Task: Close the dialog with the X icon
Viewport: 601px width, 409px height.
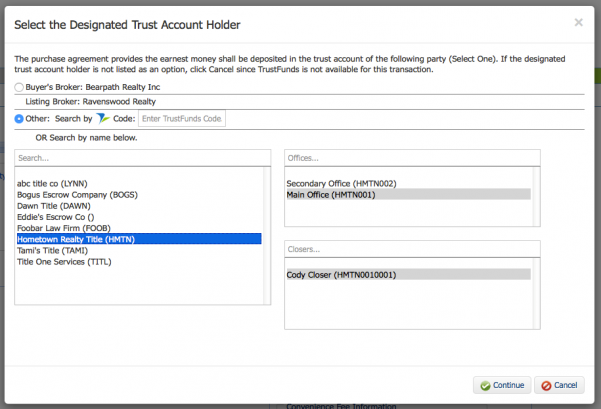Action: click(578, 23)
